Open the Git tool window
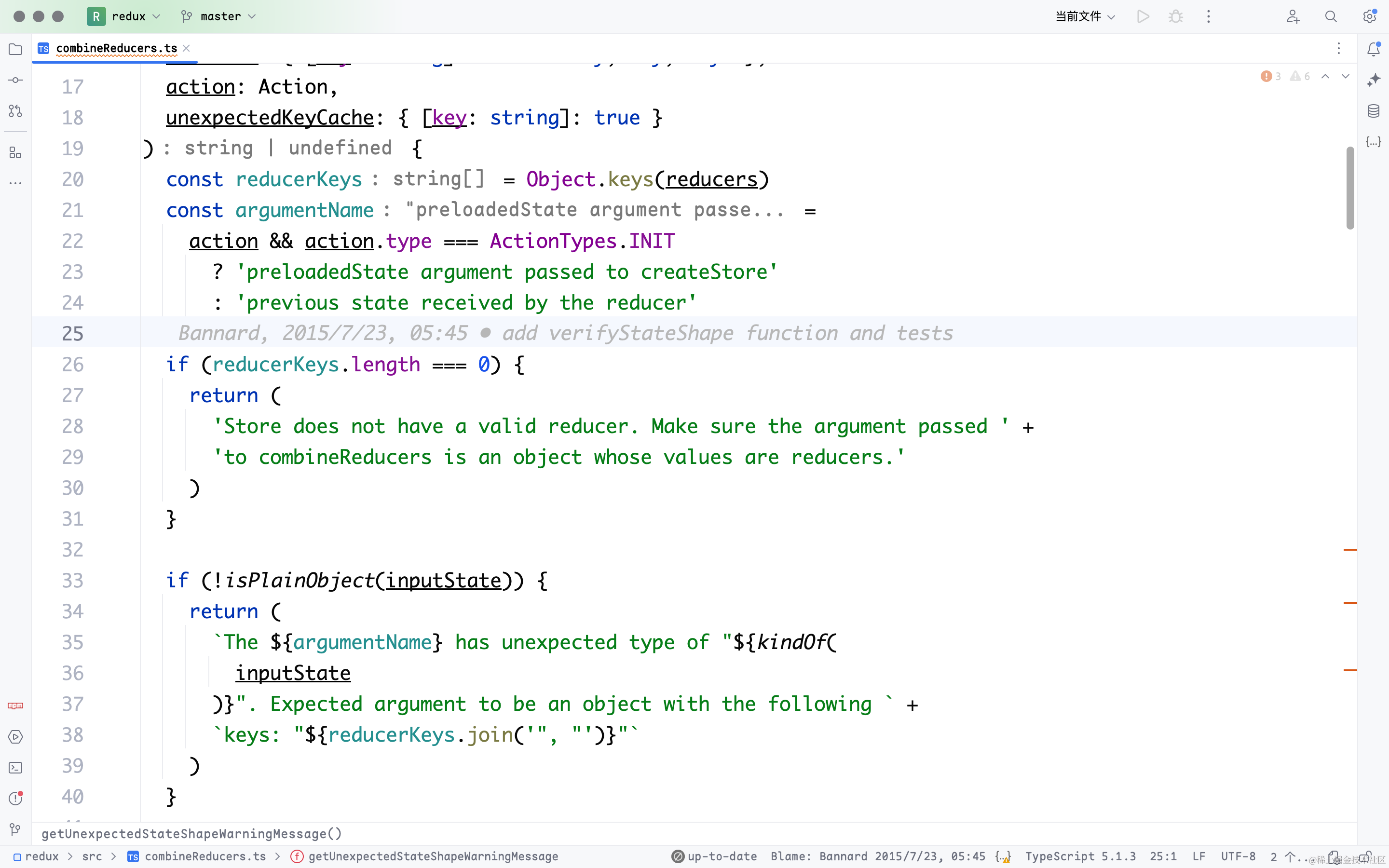 pyautogui.click(x=15, y=829)
